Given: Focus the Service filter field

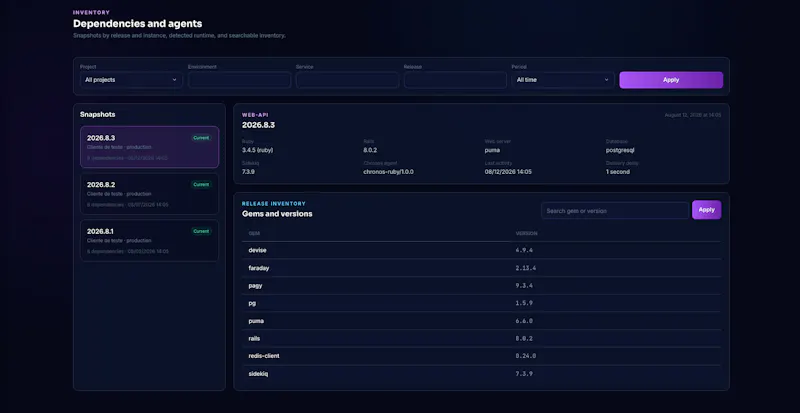Looking at the screenshot, I should tap(347, 80).
